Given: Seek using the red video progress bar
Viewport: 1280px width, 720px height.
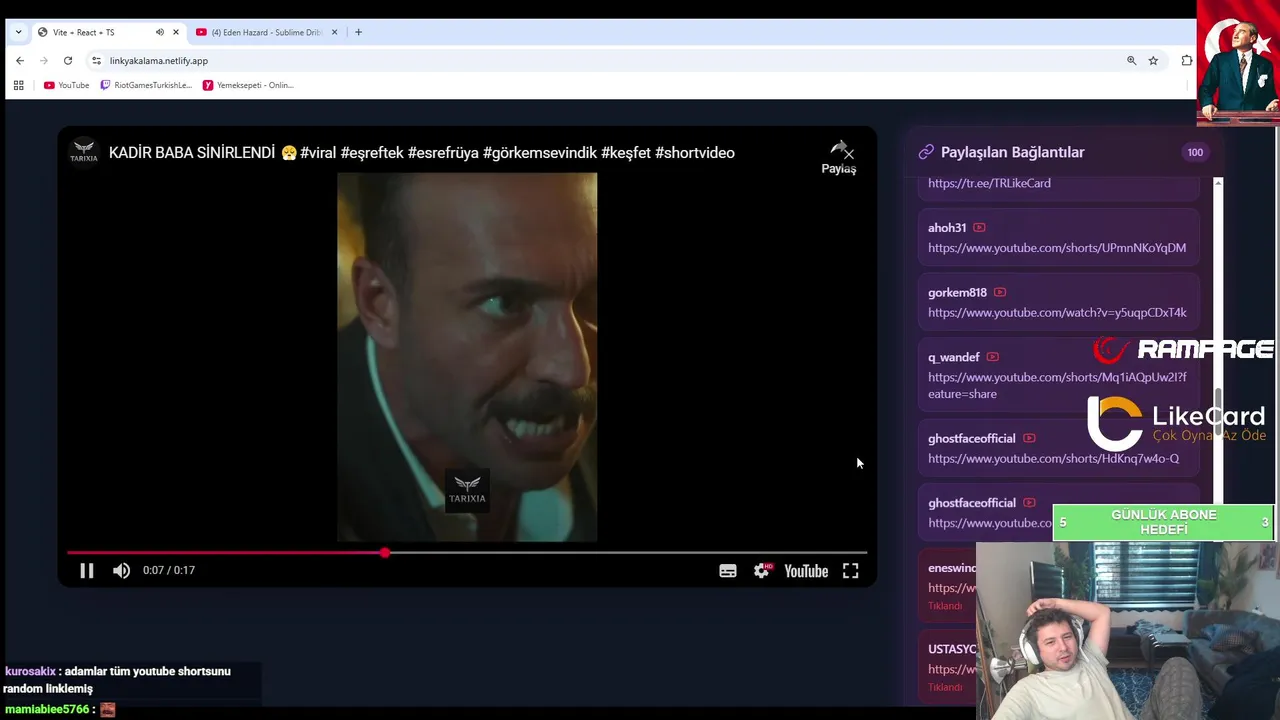Looking at the screenshot, I should (467, 552).
